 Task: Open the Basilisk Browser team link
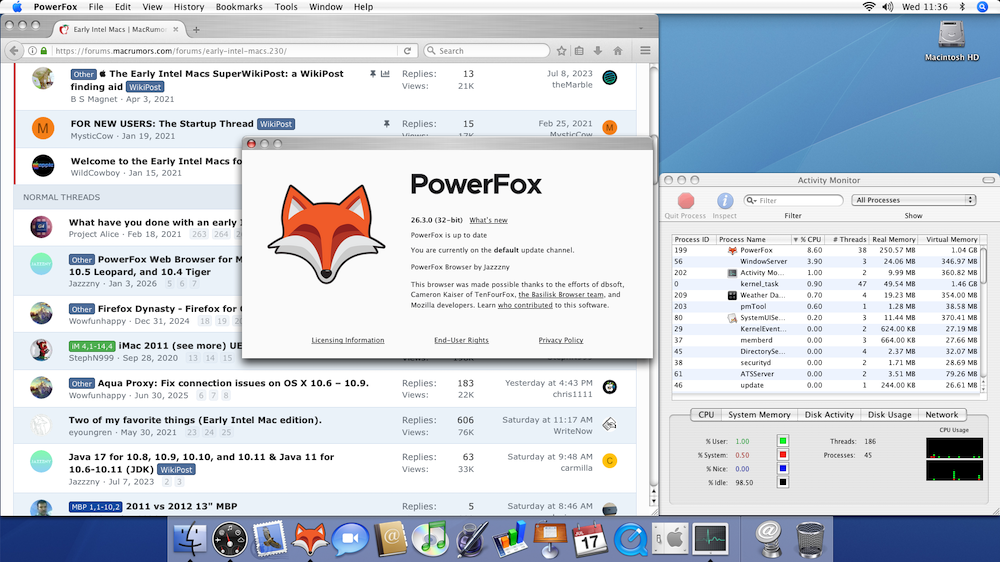[561, 295]
